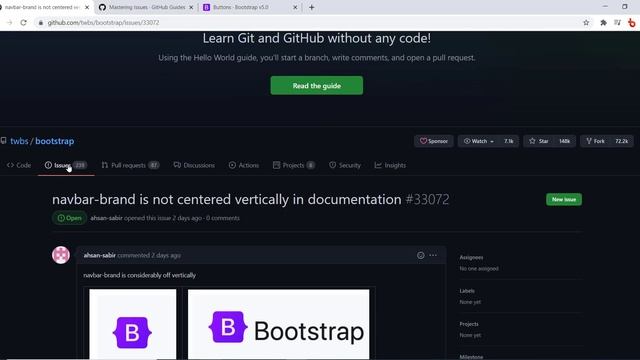Click the Sponsor button
This screenshot has width=640, height=360.
433,141
